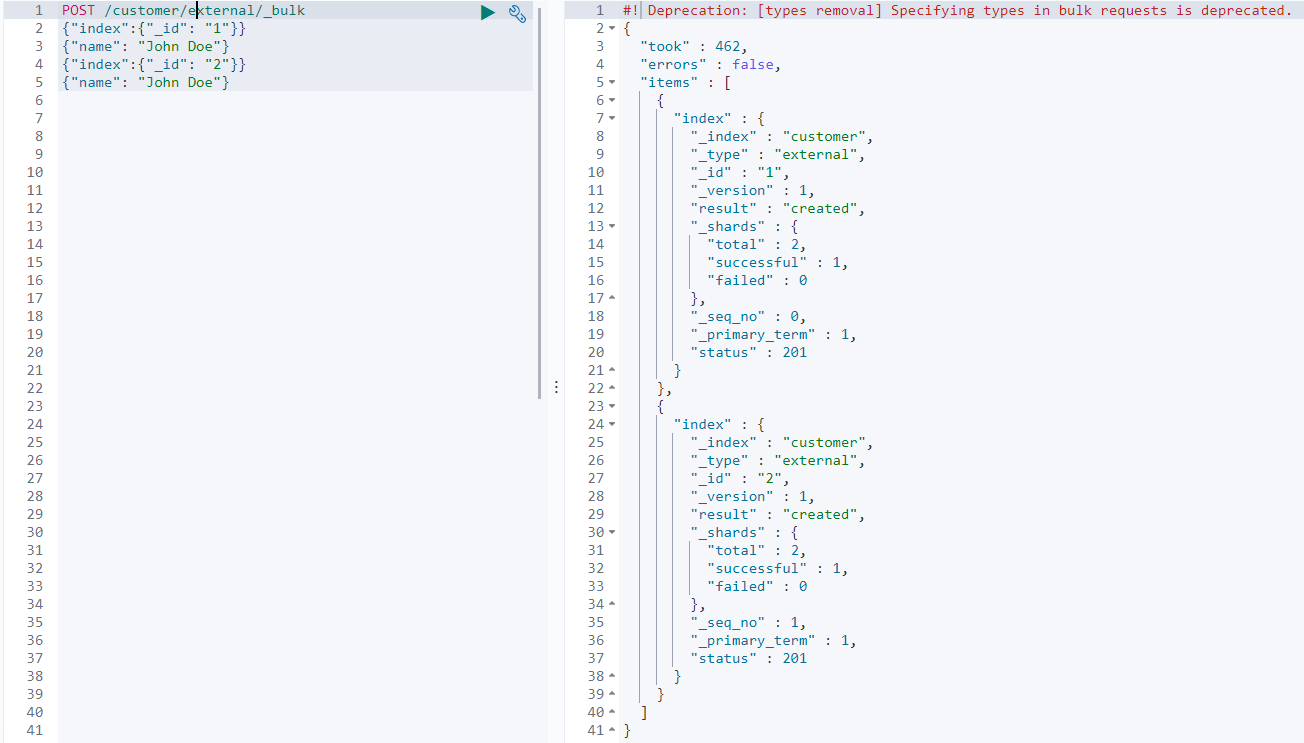Collapse the "items" array fold arrow at line 5
The image size is (1304, 743).
click(x=612, y=82)
